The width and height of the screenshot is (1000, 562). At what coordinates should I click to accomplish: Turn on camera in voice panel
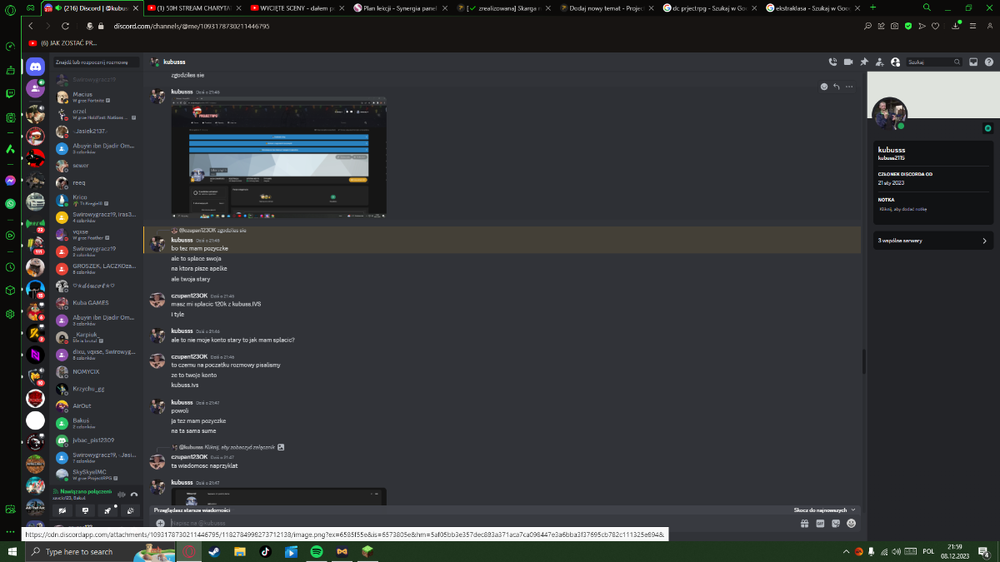[62, 510]
